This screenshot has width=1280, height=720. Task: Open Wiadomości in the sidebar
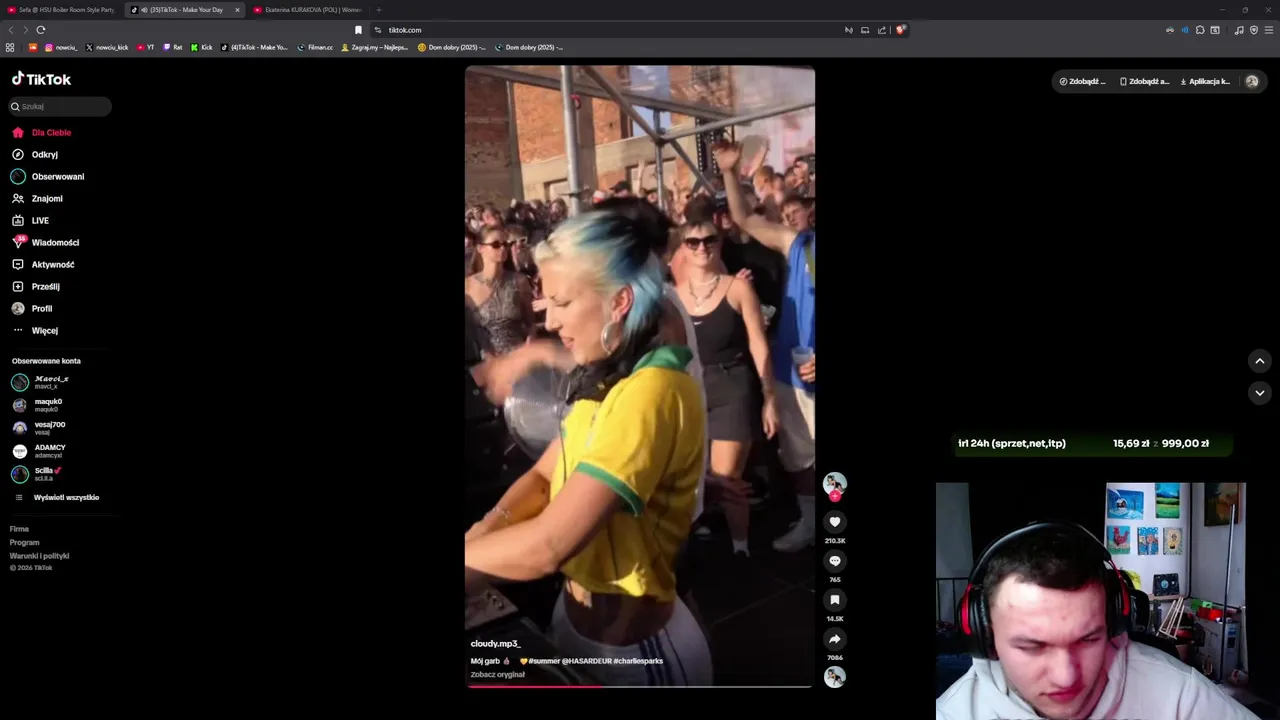coord(45,242)
